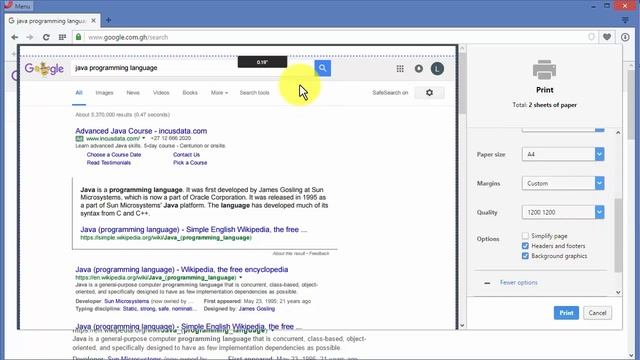Open the Margins Custom dropdown

pyautogui.click(x=563, y=183)
